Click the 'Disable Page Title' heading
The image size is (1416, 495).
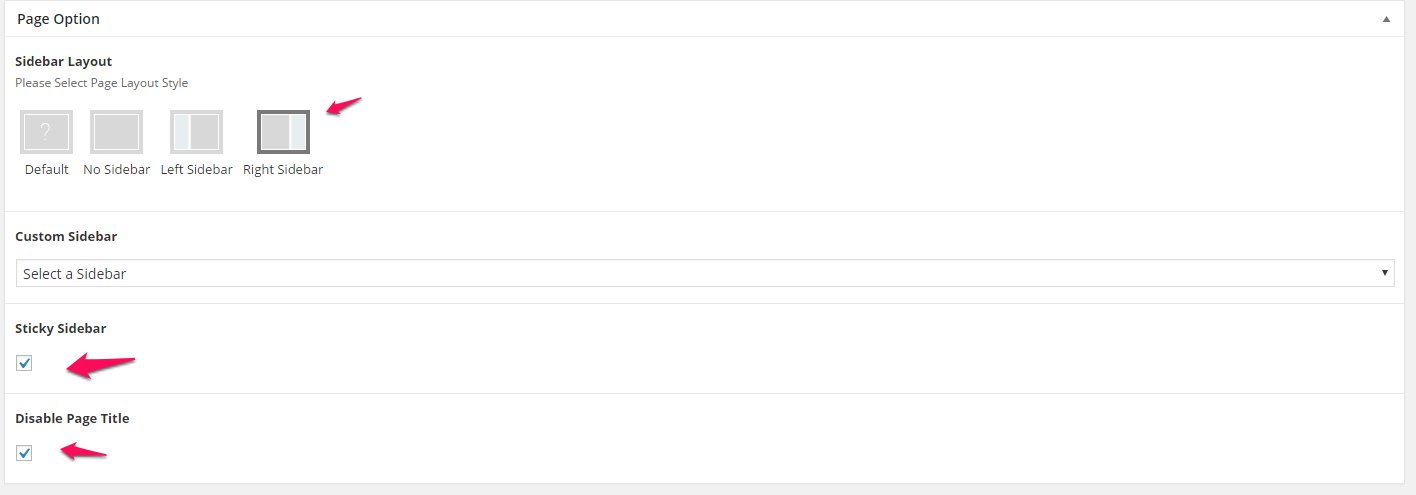pos(72,418)
